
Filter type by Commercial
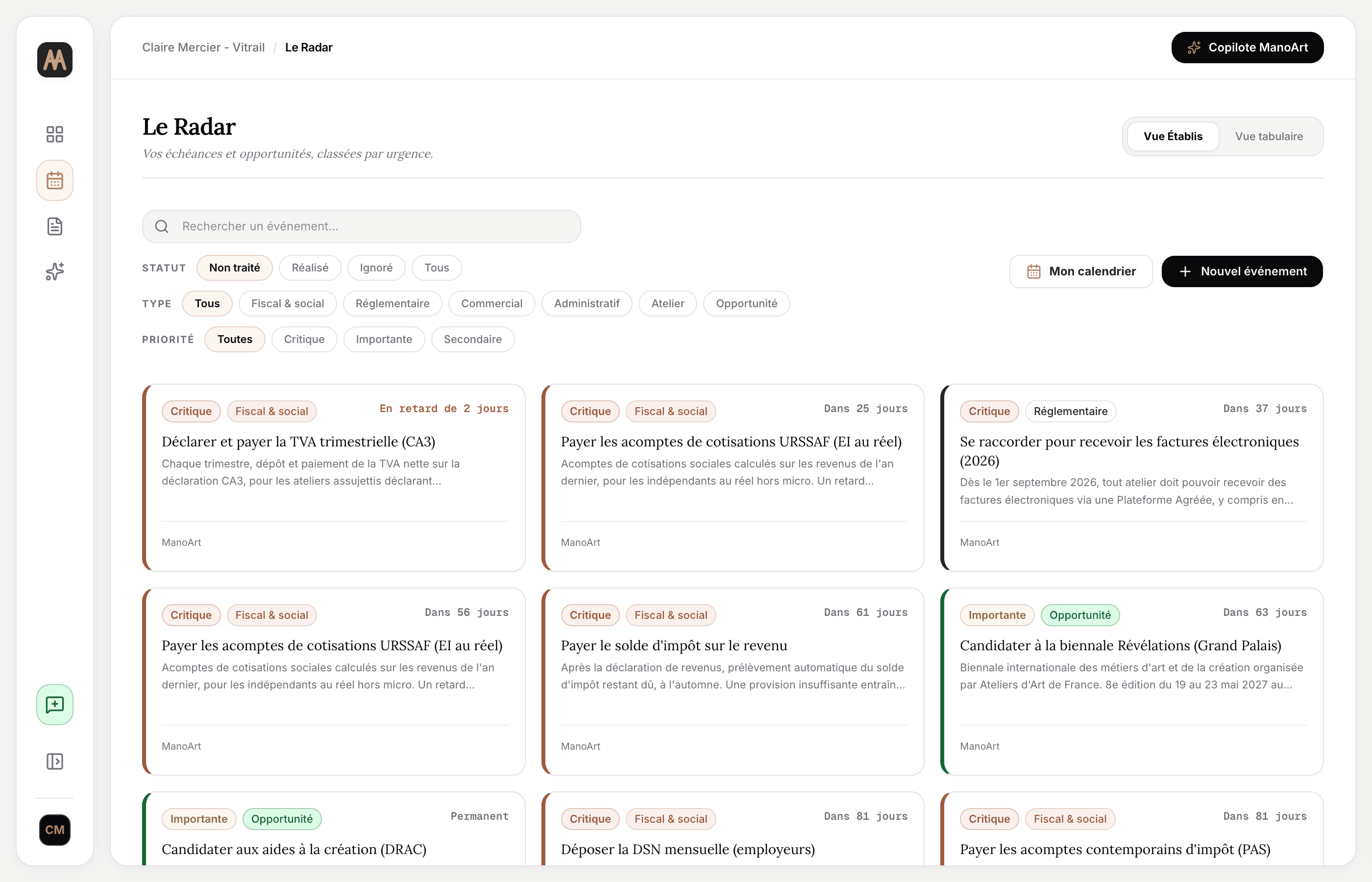tap(491, 303)
